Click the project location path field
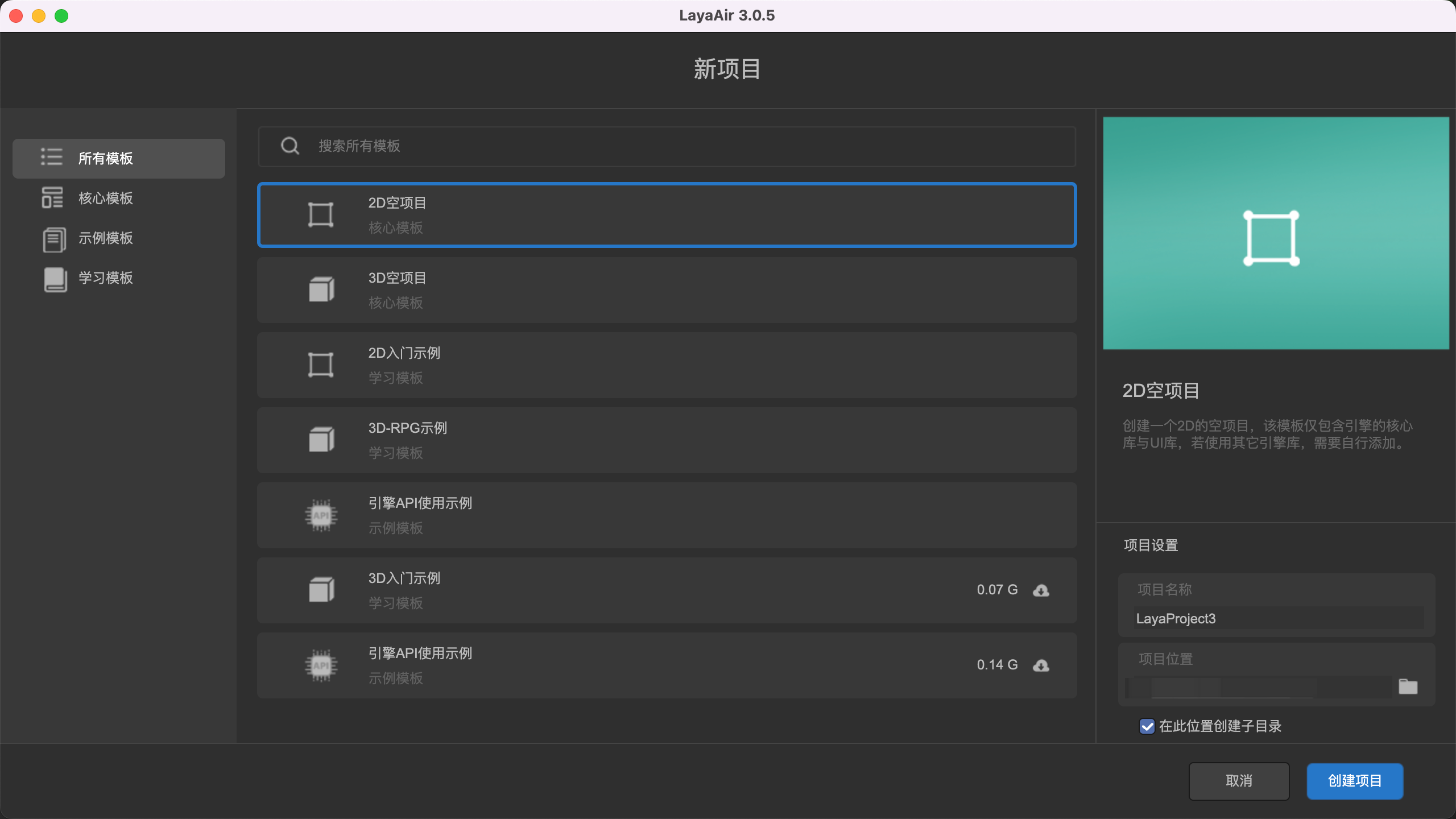The image size is (1456, 819). (x=1257, y=687)
